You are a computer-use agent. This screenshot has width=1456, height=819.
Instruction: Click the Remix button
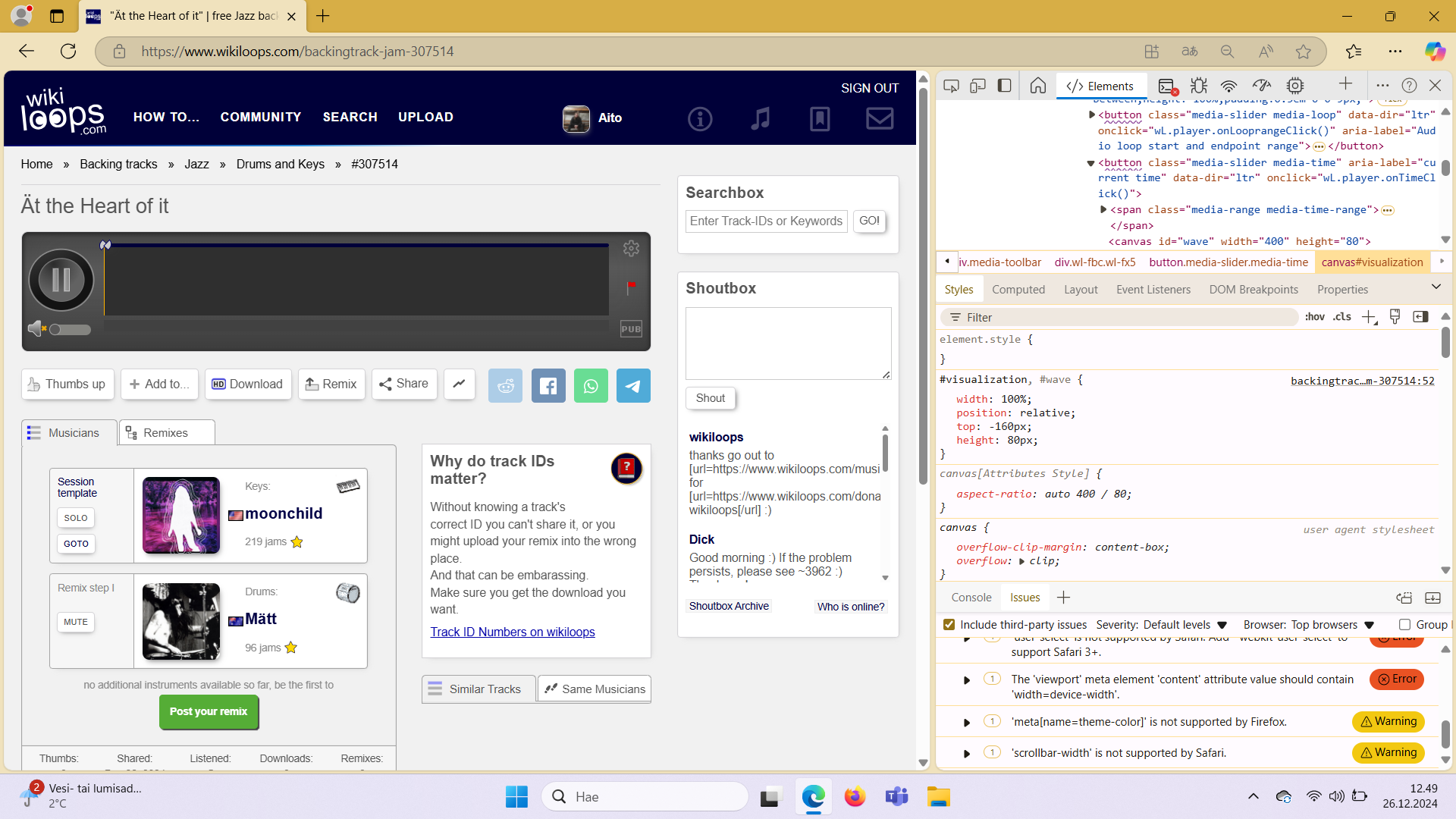coord(331,384)
